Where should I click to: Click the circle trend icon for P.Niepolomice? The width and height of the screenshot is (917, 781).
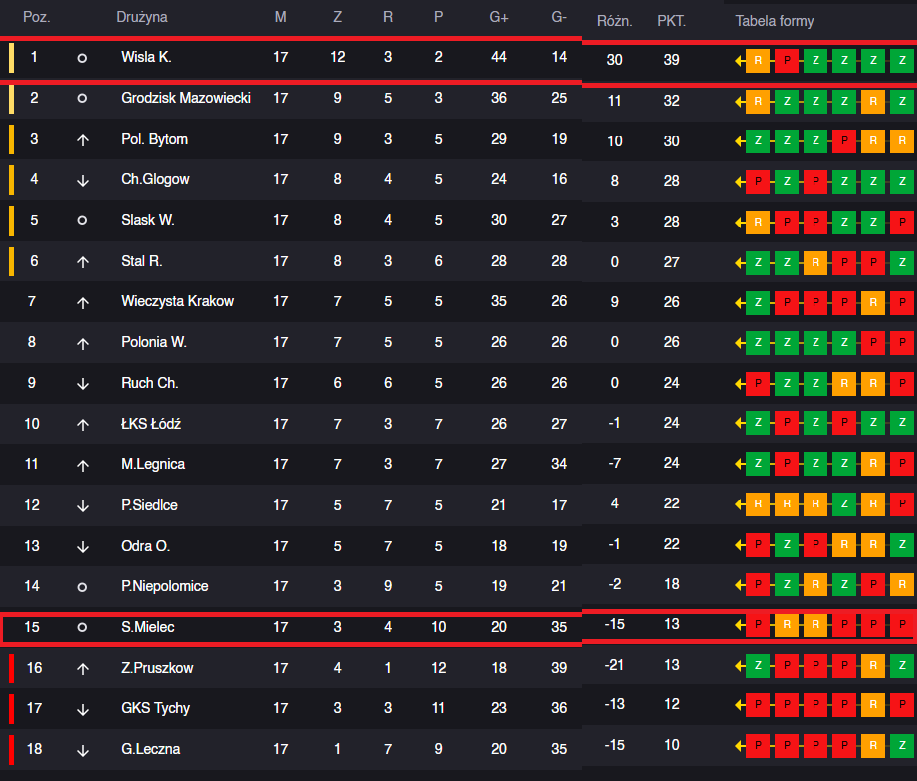pyautogui.click(x=82, y=587)
